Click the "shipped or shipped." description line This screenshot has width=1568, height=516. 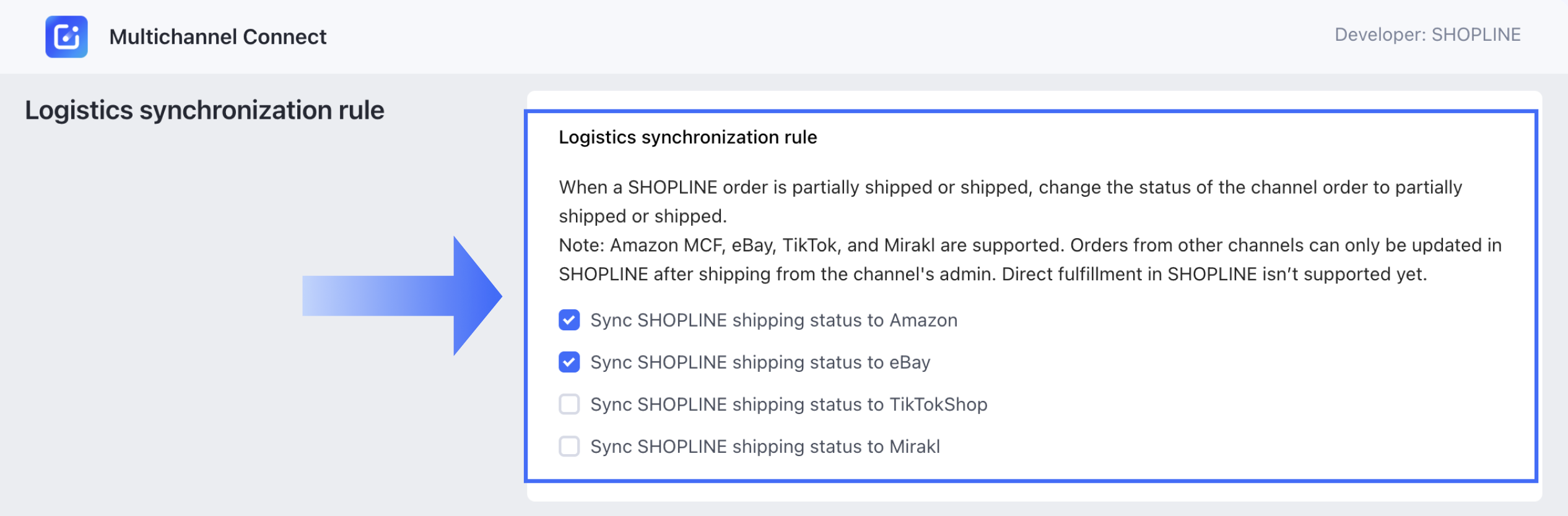tap(642, 216)
